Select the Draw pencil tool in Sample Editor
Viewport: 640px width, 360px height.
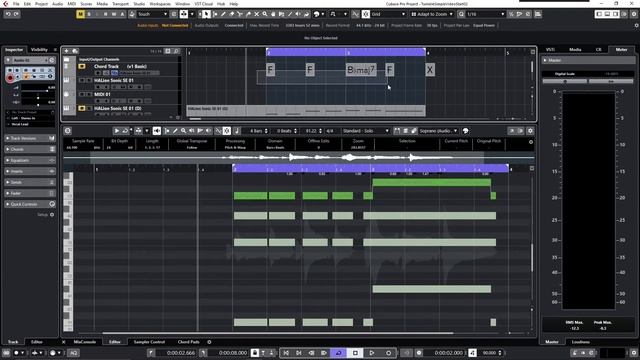coord(175,131)
